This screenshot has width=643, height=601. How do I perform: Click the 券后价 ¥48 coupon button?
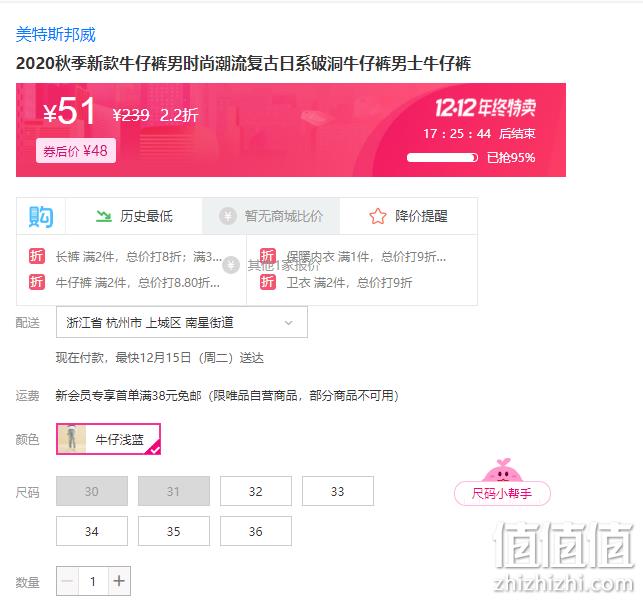[x=75, y=151]
